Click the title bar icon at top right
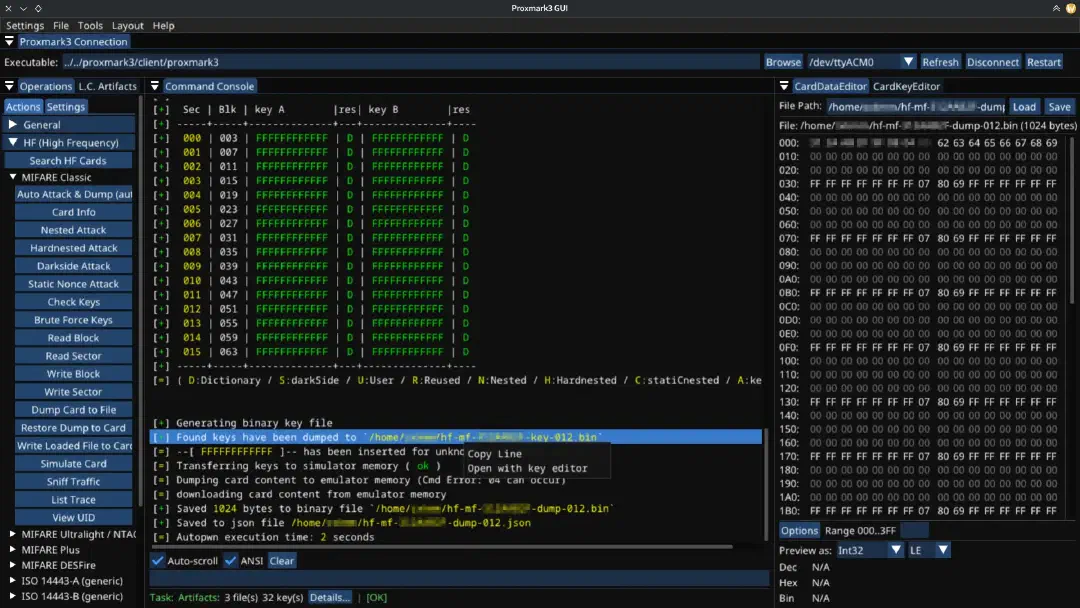Image resolution: width=1080 pixels, height=608 pixels. click(1071, 8)
